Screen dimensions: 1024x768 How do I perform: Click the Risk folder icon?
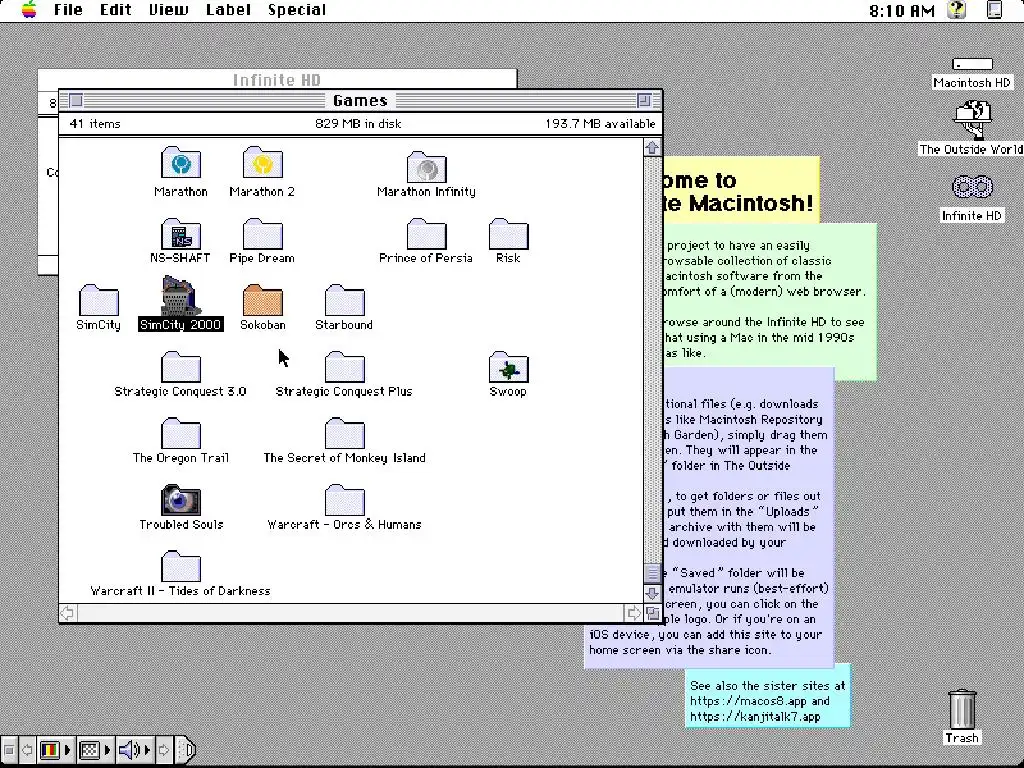(x=508, y=234)
